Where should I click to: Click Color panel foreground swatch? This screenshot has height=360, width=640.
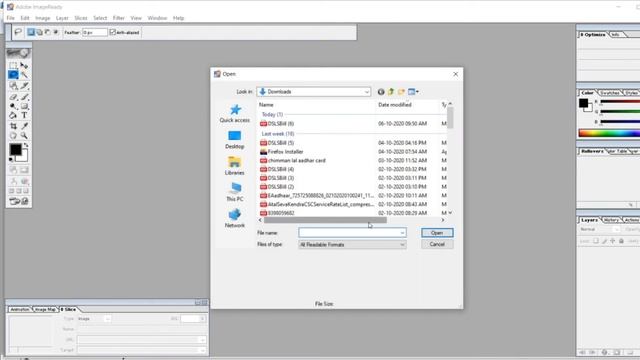583,103
